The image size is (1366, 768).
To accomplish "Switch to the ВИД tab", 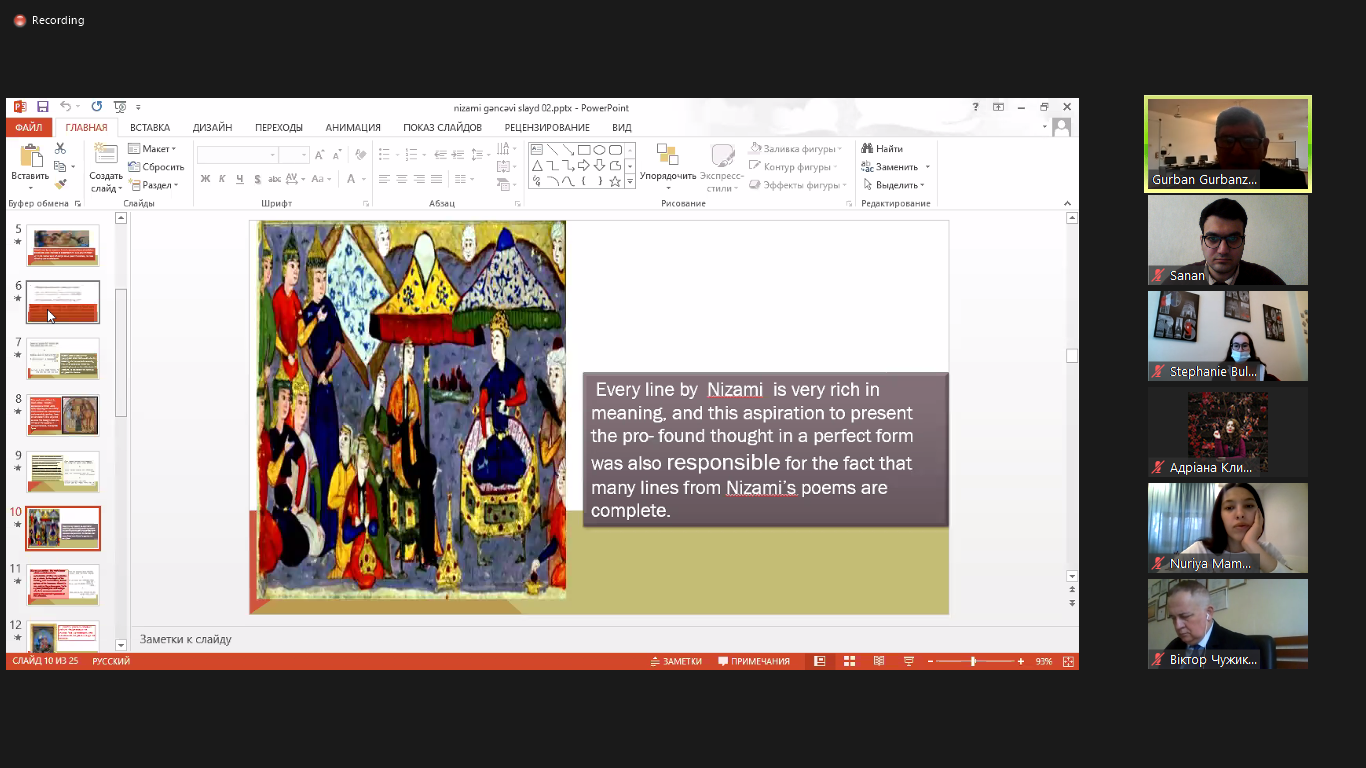I will (621, 128).
